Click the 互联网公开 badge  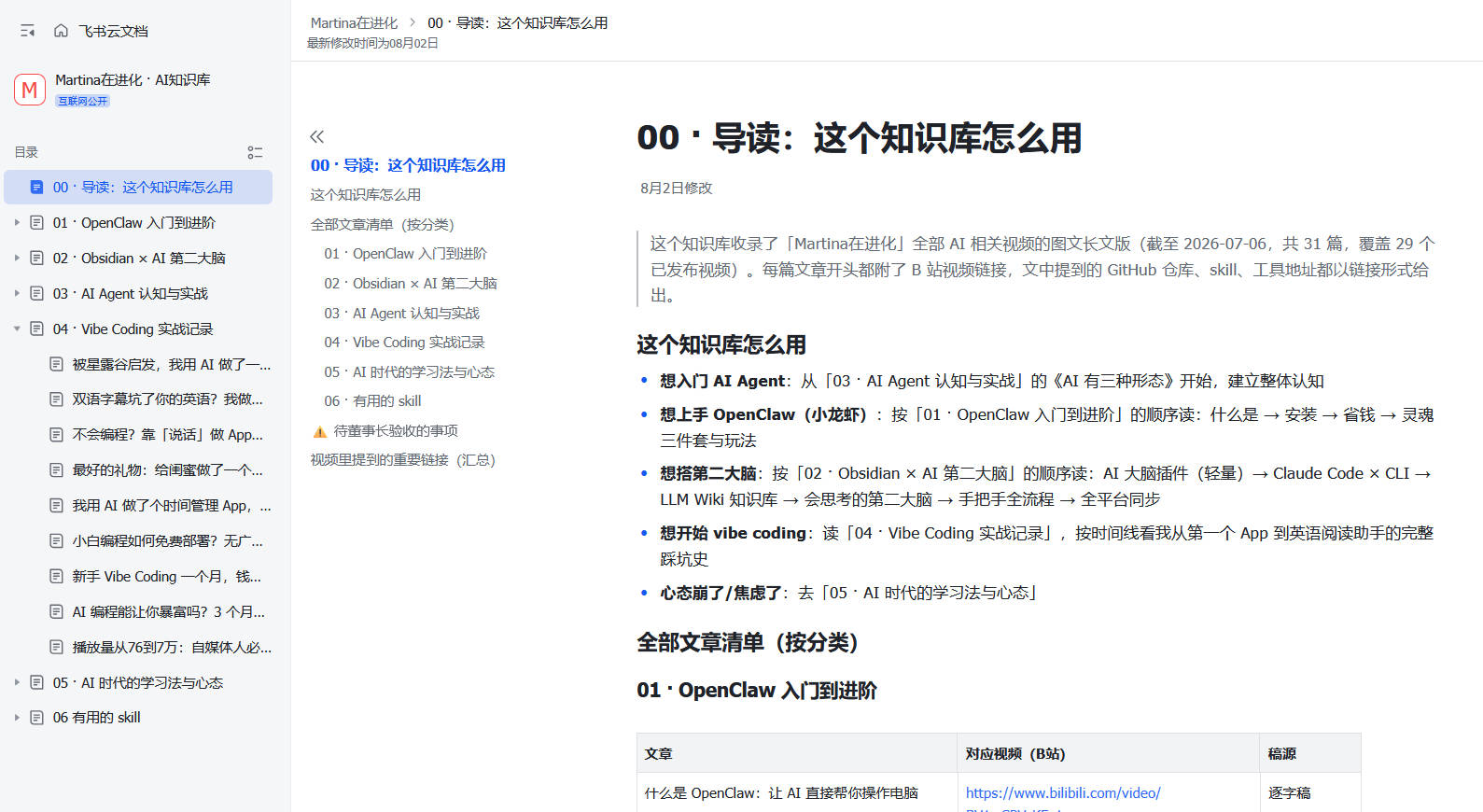tap(83, 101)
